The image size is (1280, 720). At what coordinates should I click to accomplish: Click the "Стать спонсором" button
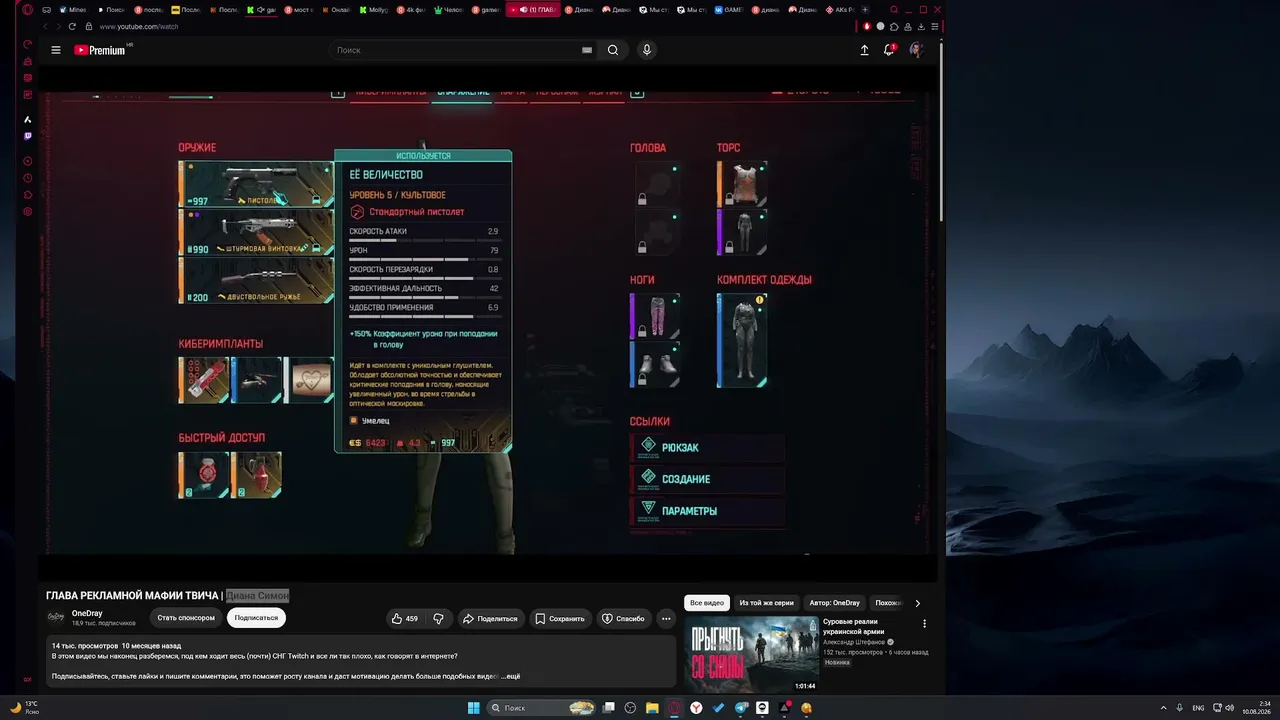(x=186, y=618)
